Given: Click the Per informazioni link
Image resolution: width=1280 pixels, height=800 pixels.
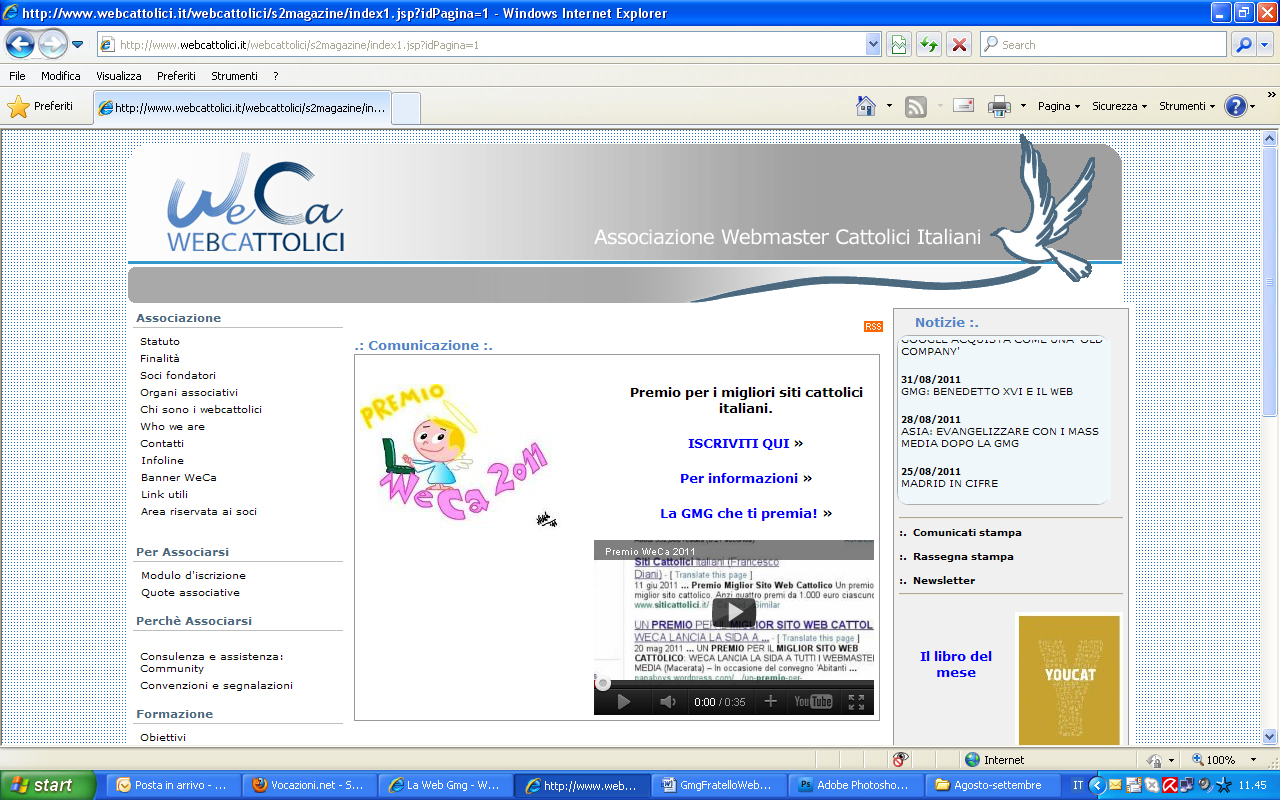Looking at the screenshot, I should 739,478.
